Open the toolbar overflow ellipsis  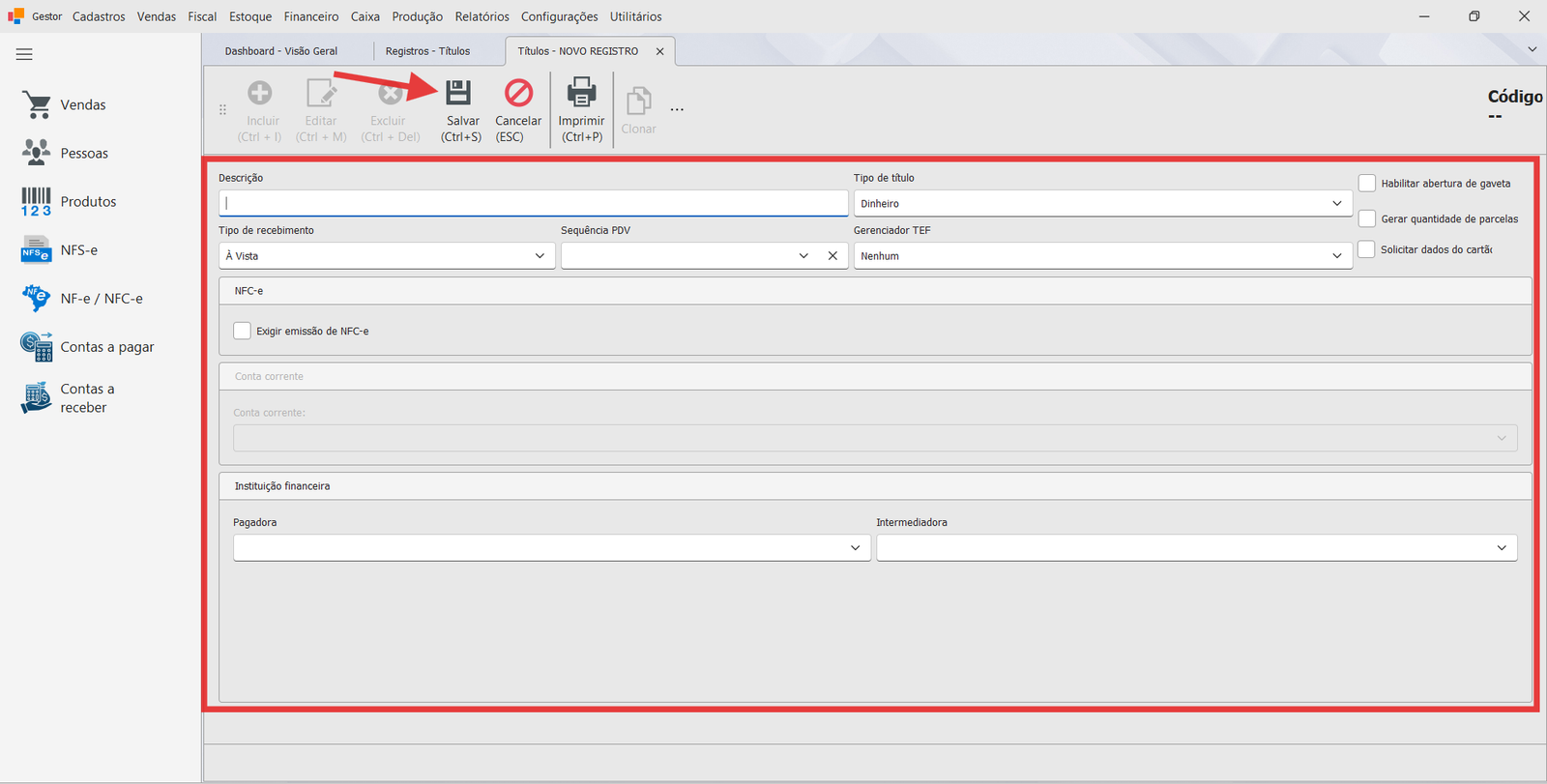(677, 109)
